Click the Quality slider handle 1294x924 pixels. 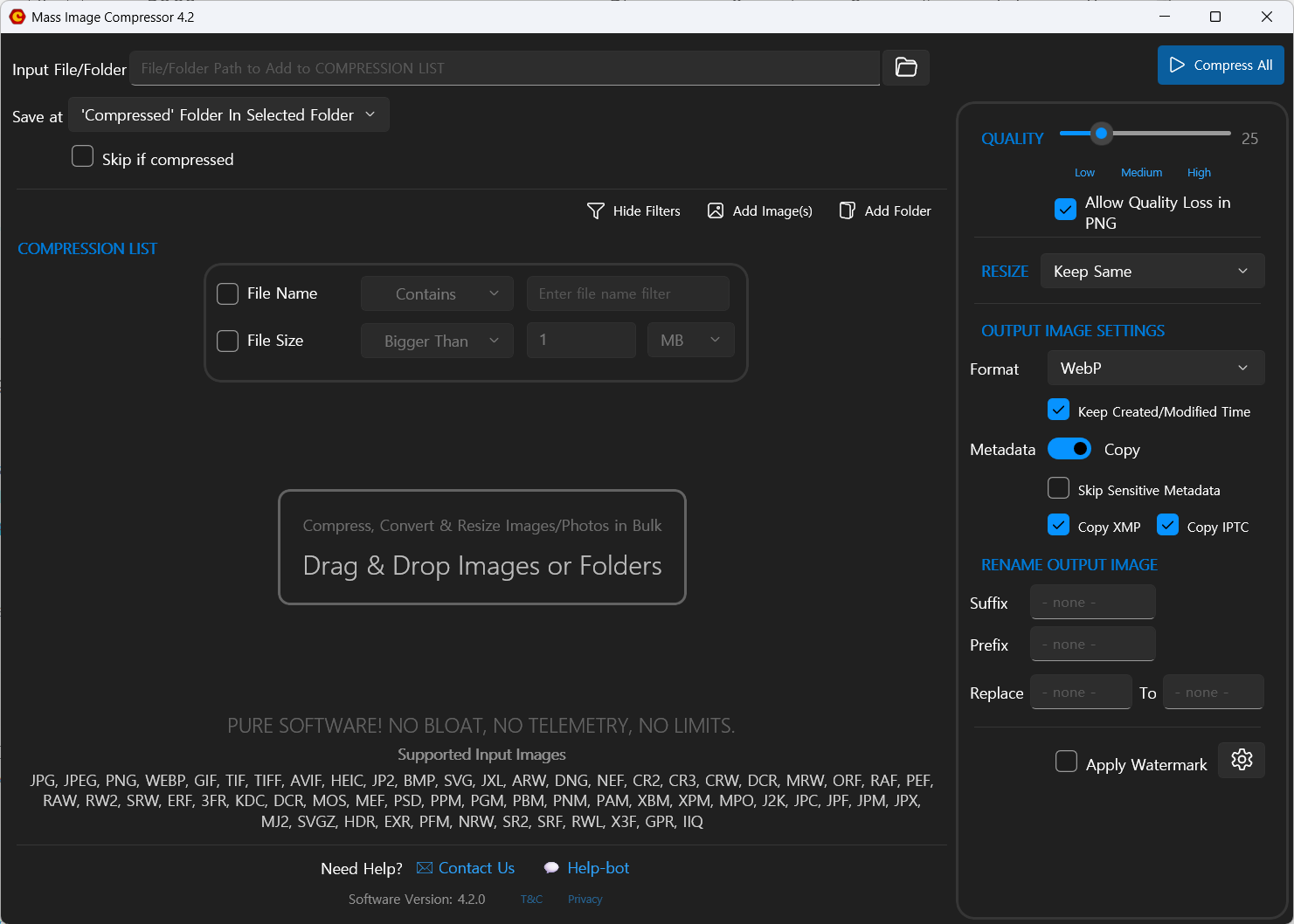coord(1102,134)
